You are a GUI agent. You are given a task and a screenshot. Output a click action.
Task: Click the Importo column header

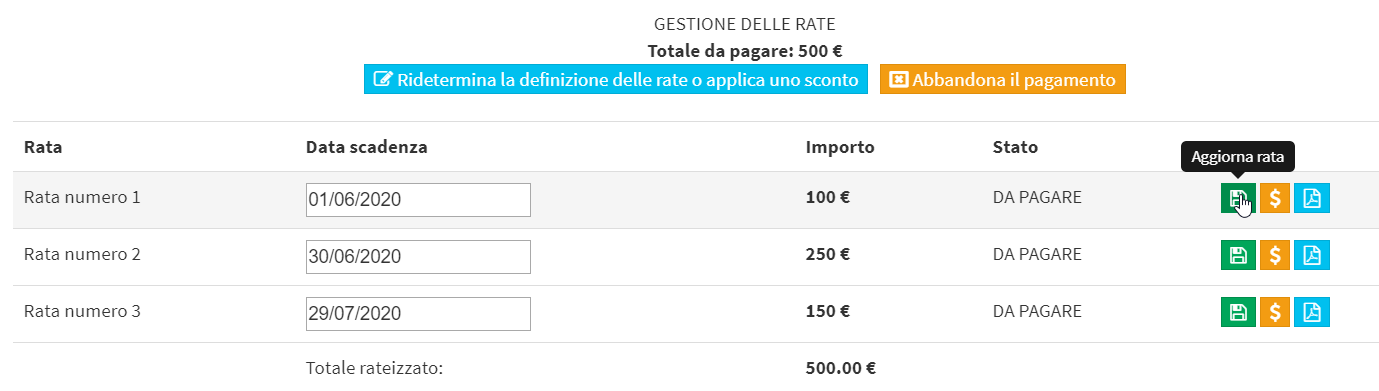(840, 147)
